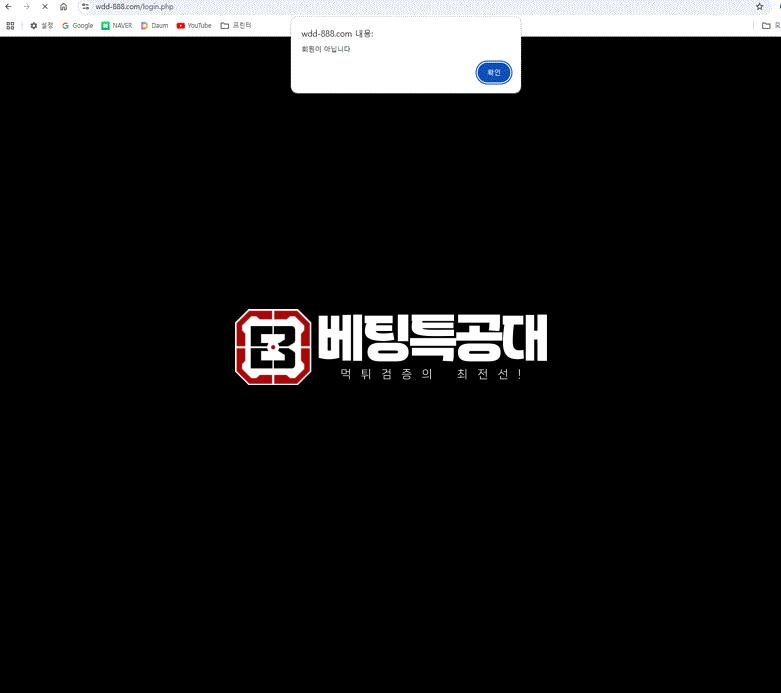The height and width of the screenshot is (693, 781).
Task: Open the 설정 settings bookmark
Action: (42, 25)
